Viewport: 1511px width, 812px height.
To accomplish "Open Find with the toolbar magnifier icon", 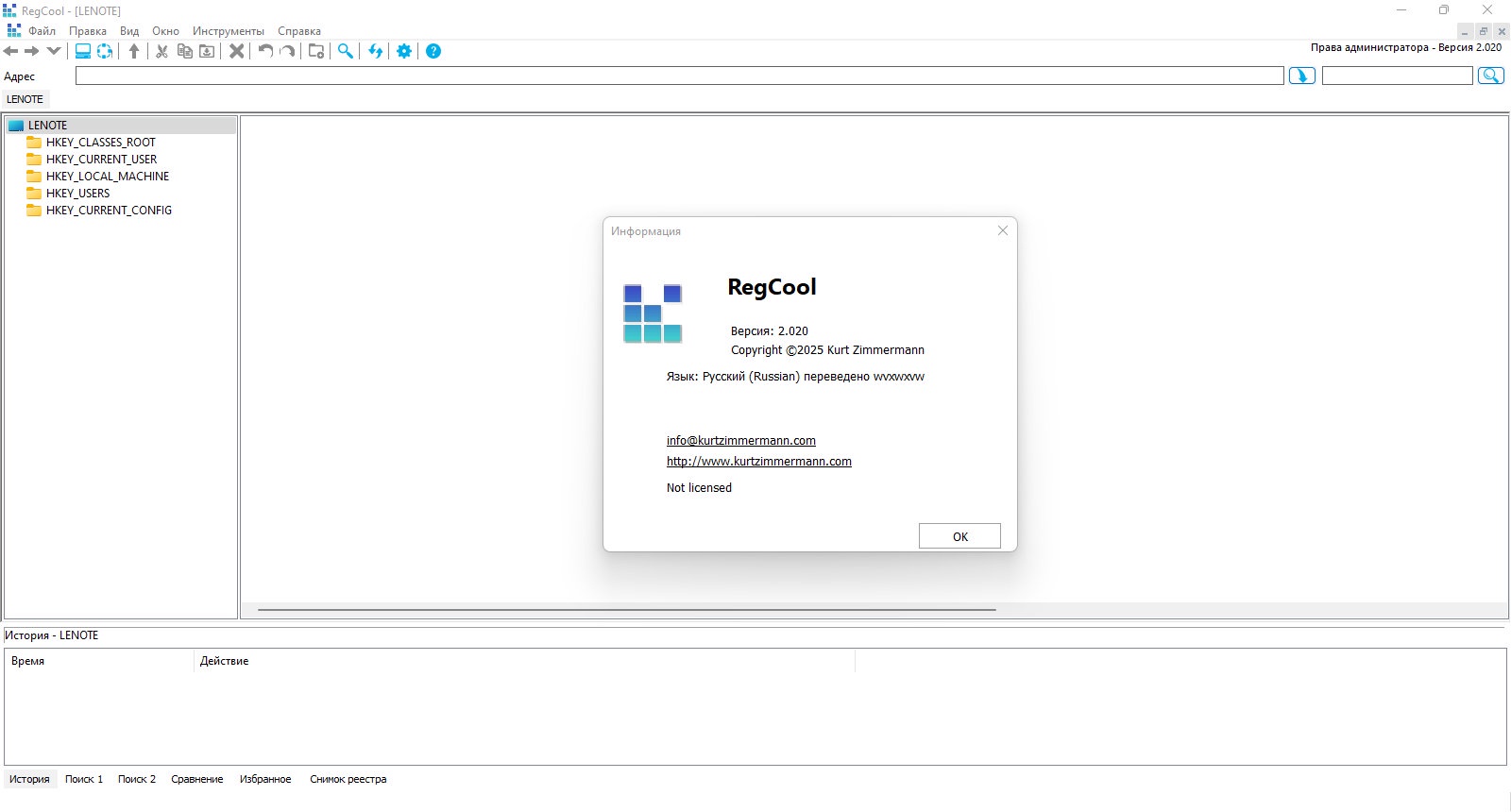I will [x=347, y=51].
